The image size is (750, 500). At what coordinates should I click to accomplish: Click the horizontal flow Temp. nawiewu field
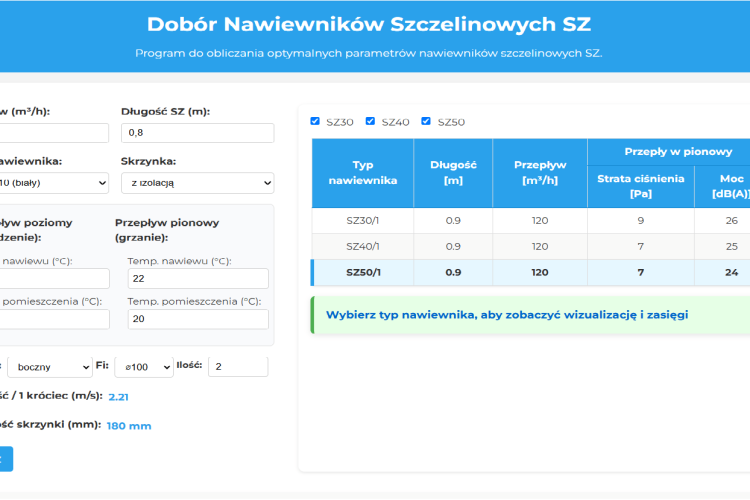54,278
